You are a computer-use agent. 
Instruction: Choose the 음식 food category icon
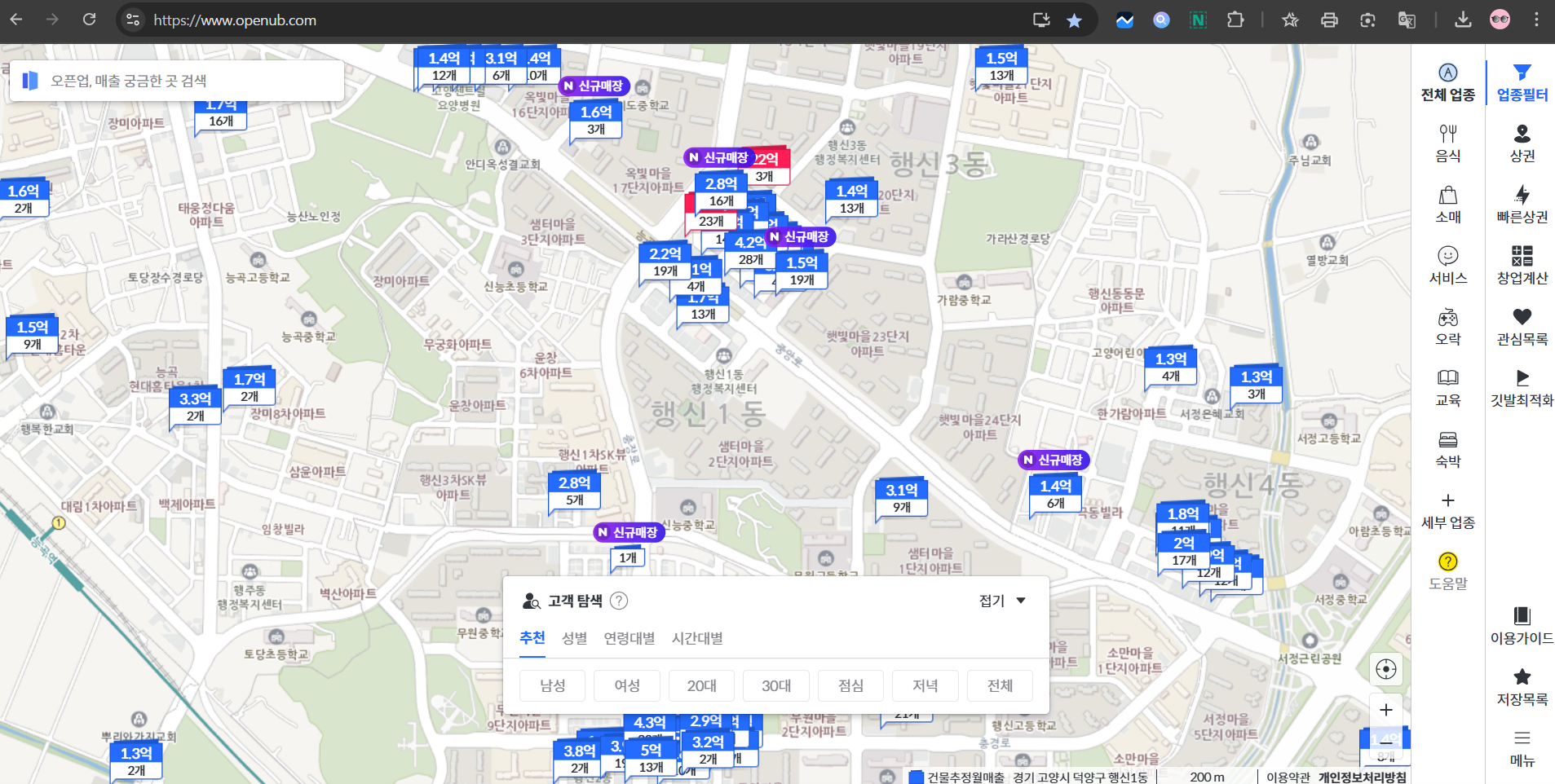tap(1447, 133)
